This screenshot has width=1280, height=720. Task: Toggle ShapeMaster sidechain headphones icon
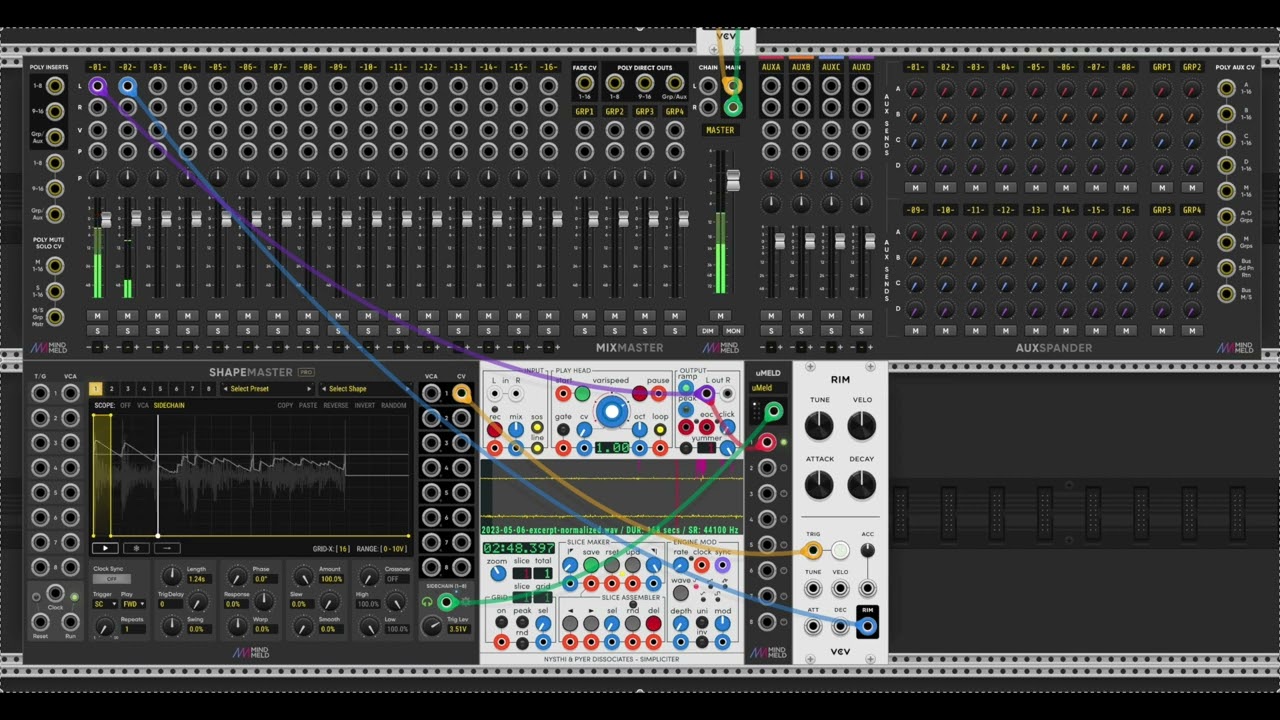[x=427, y=601]
